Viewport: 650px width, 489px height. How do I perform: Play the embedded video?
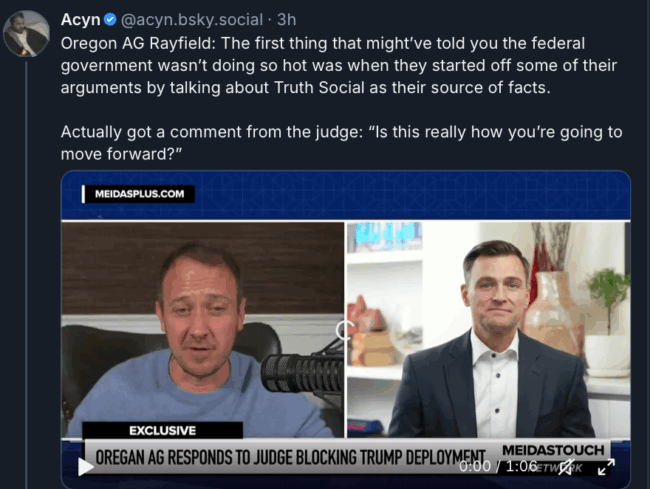point(86,467)
